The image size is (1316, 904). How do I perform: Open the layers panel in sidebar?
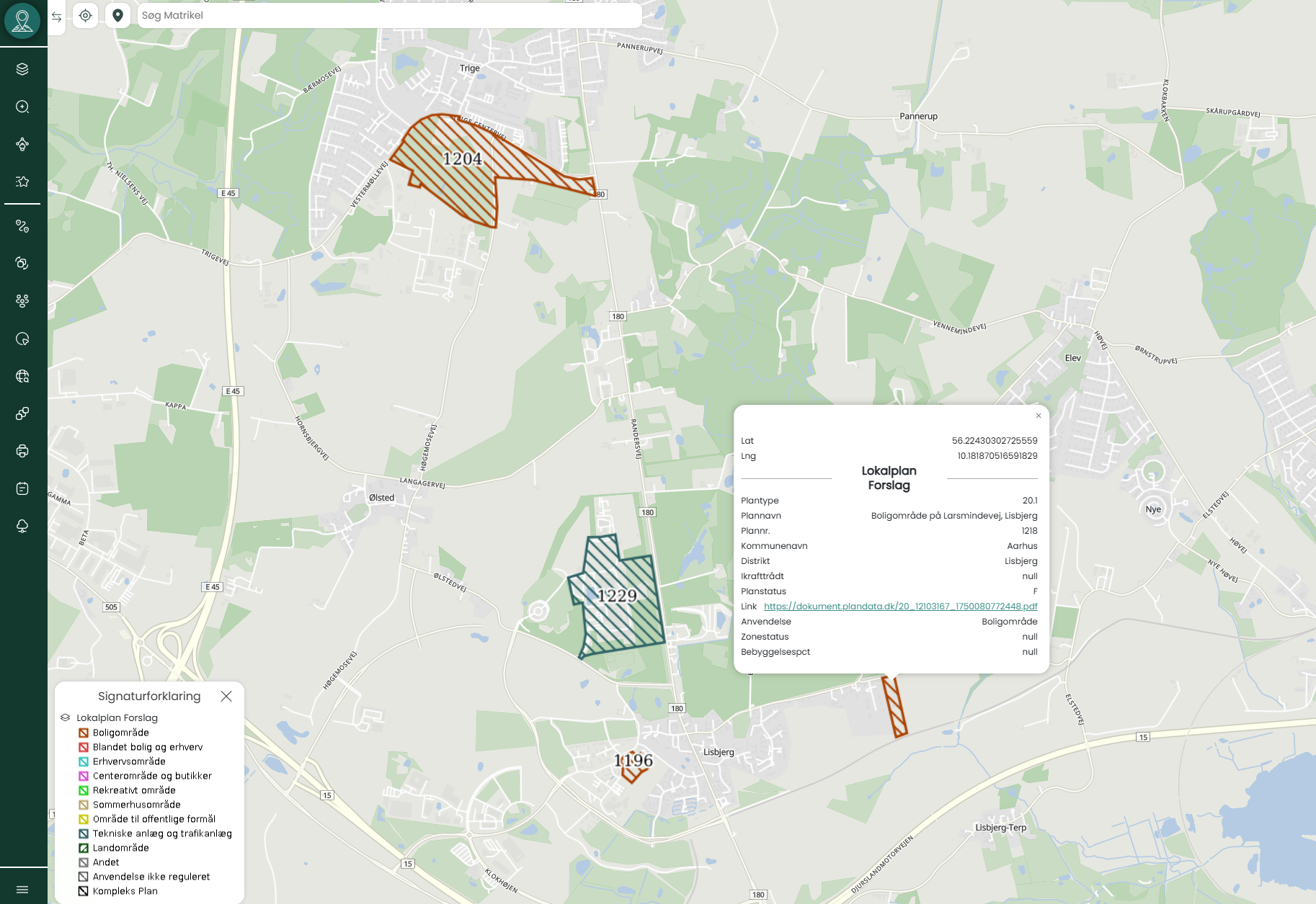(22, 69)
